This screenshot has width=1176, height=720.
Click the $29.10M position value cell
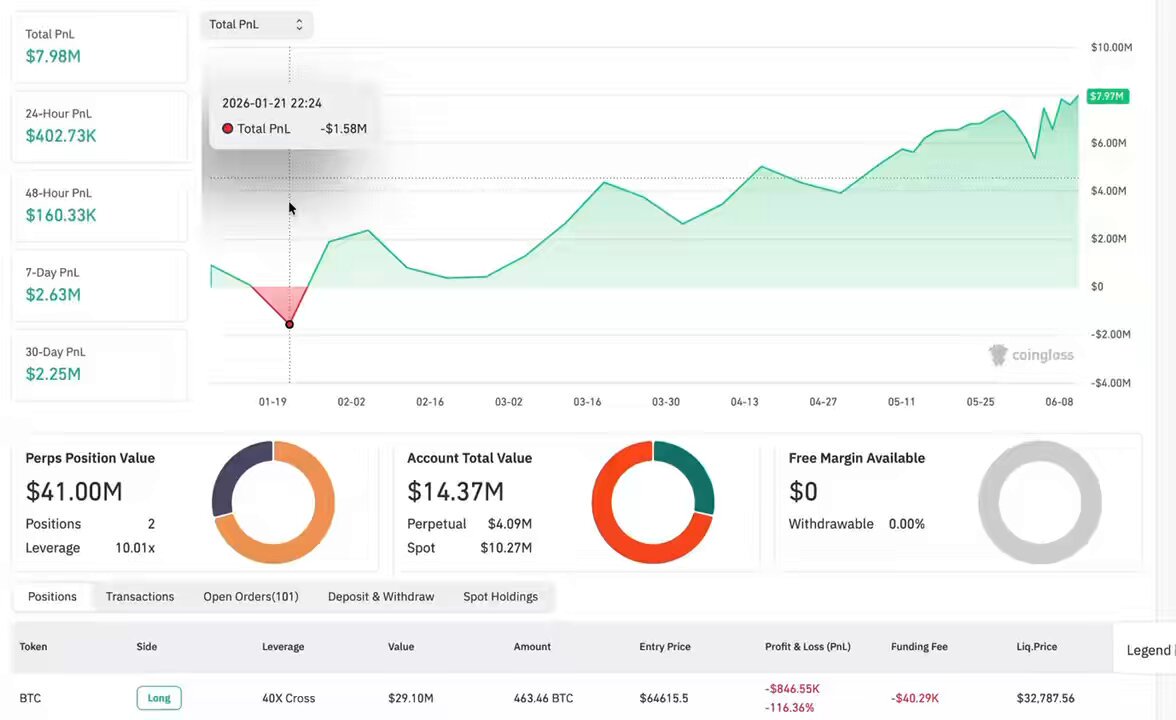[x=410, y=698]
